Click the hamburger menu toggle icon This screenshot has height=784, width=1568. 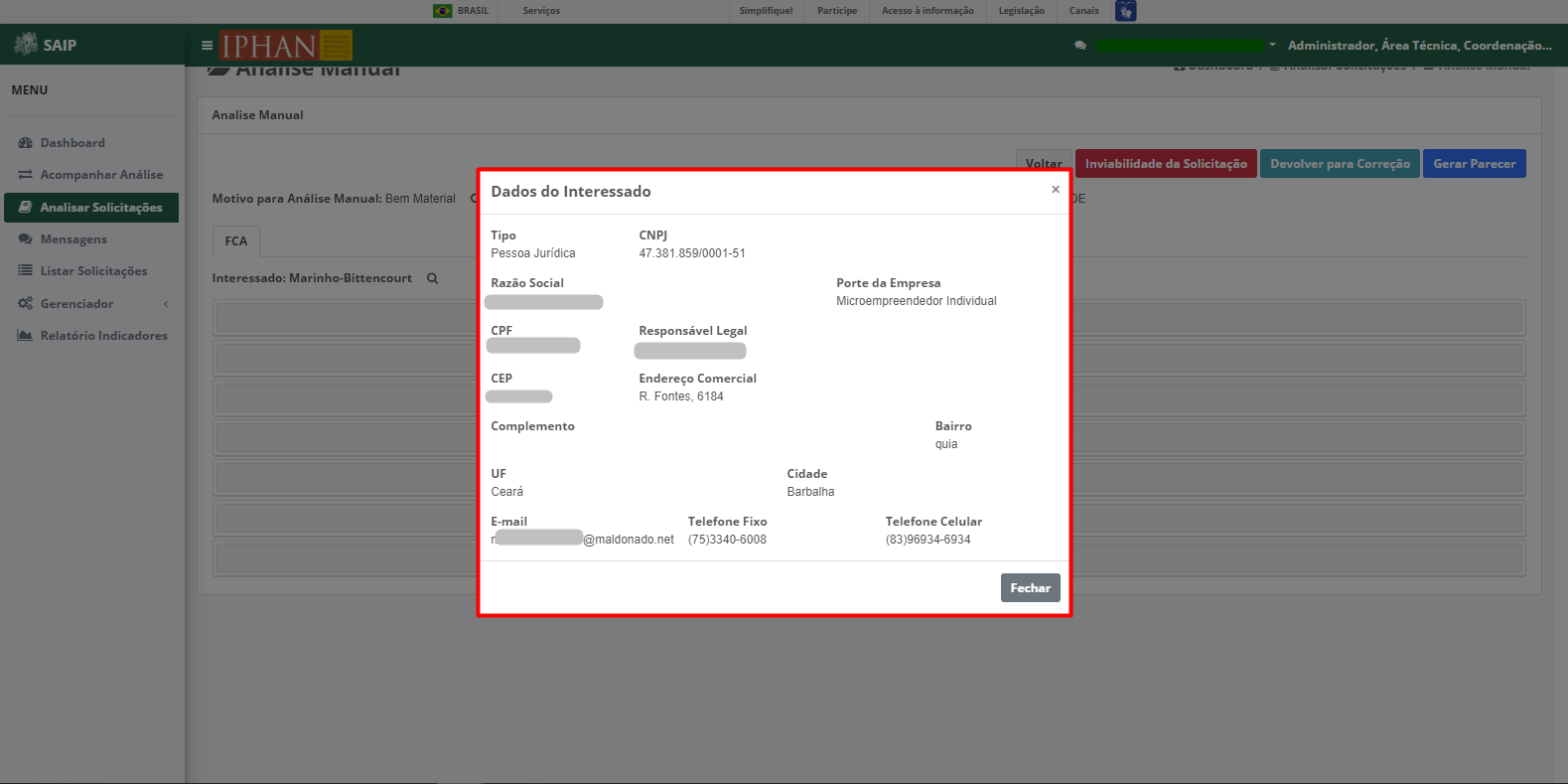[x=207, y=46]
